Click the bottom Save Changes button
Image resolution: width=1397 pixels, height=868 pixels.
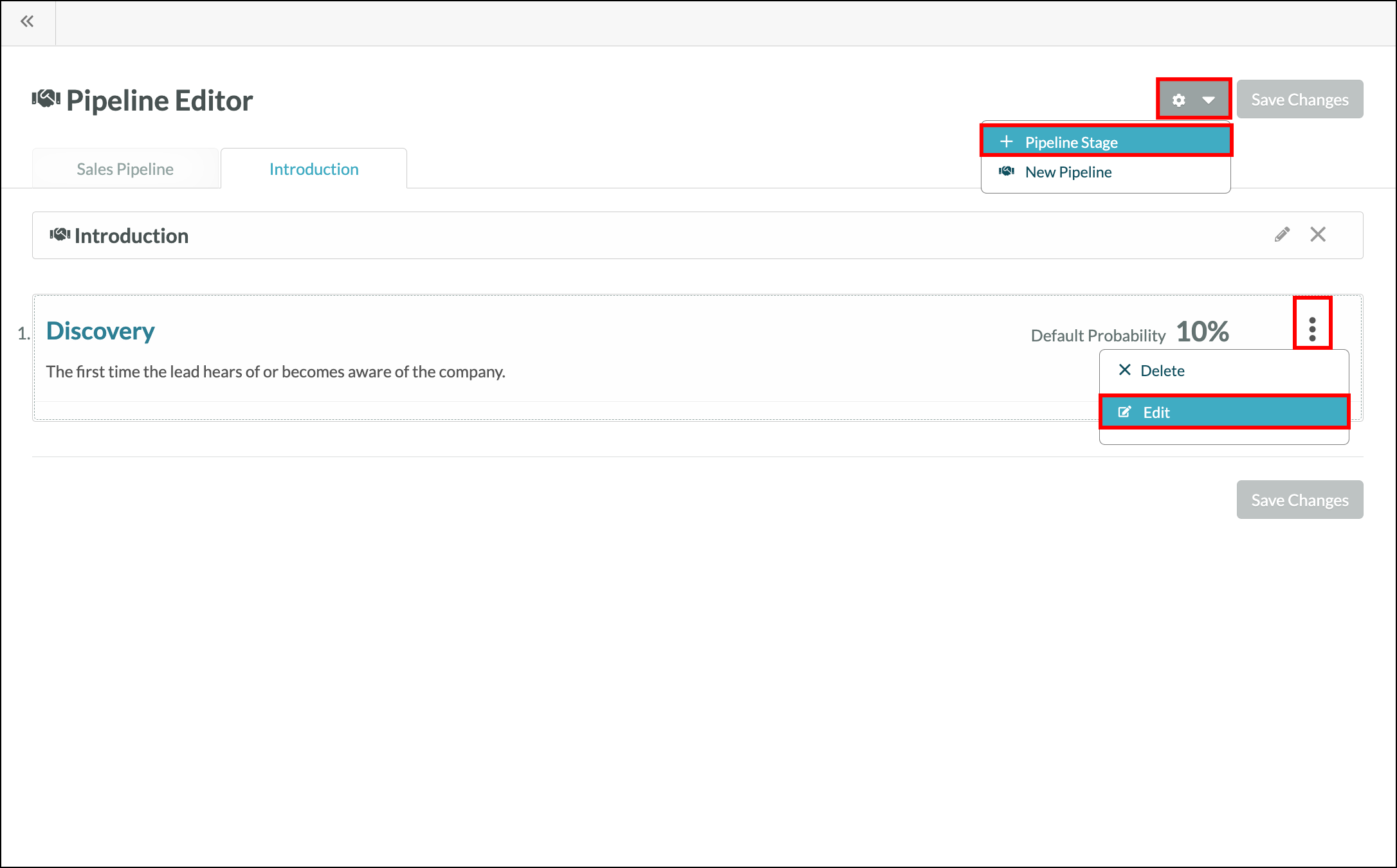coord(1299,500)
